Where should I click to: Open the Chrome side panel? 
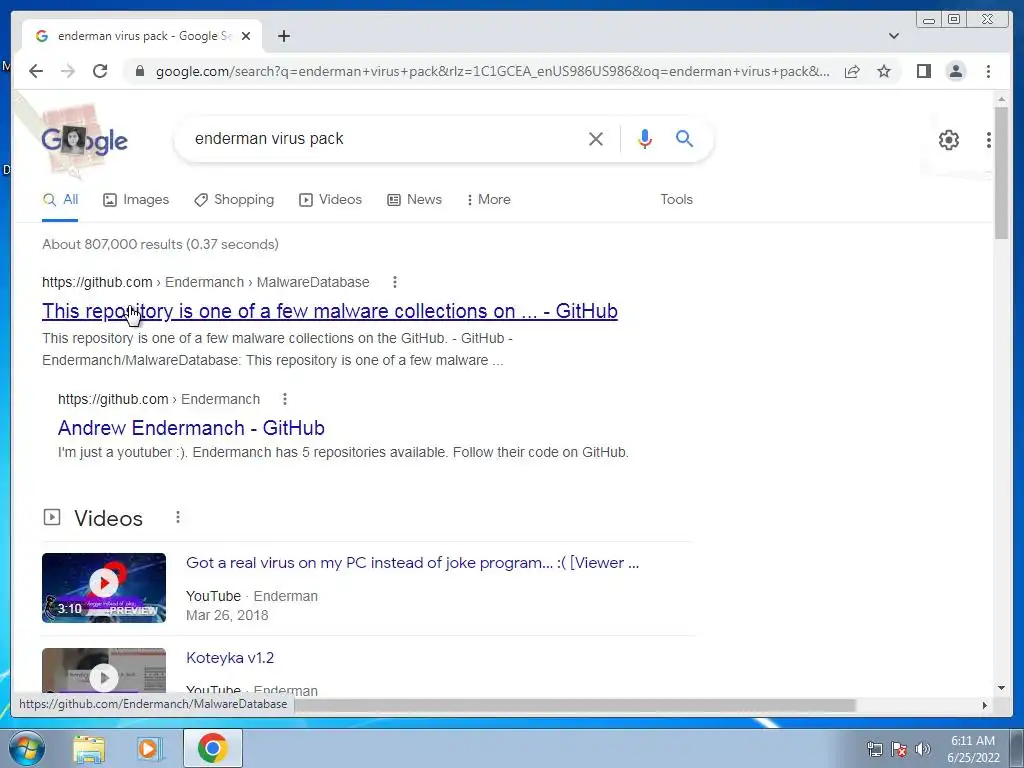pyautogui.click(x=923, y=71)
